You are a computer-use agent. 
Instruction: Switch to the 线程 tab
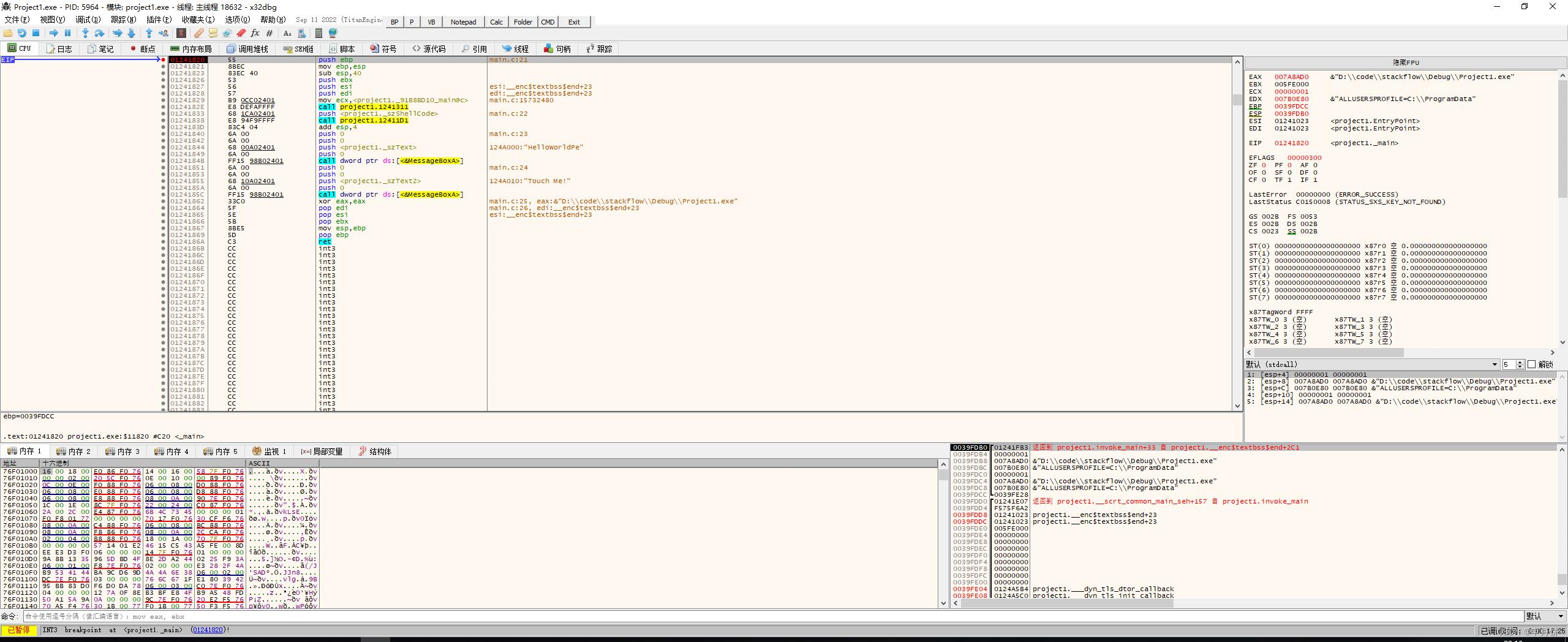[515, 49]
